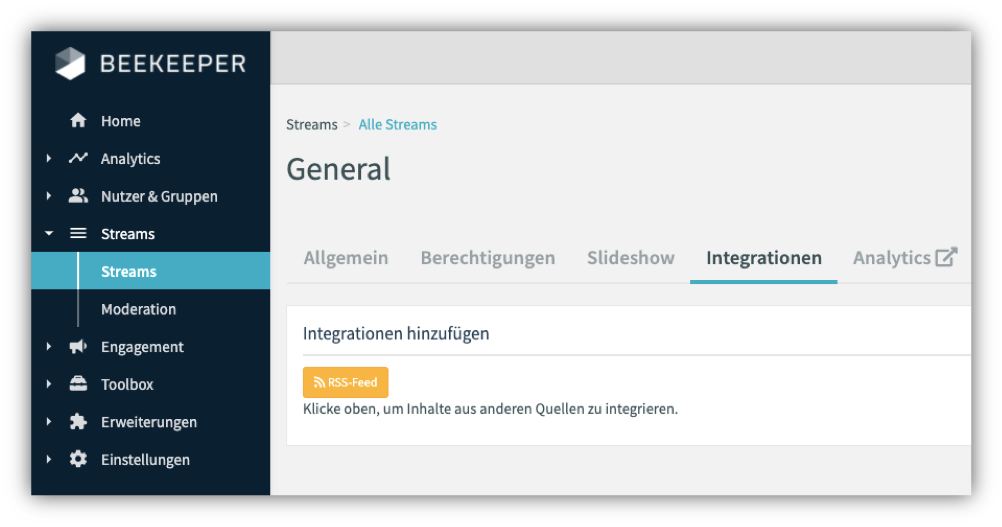
Task: Click the Integrationen hinzufügen heading
Action: pos(396,333)
